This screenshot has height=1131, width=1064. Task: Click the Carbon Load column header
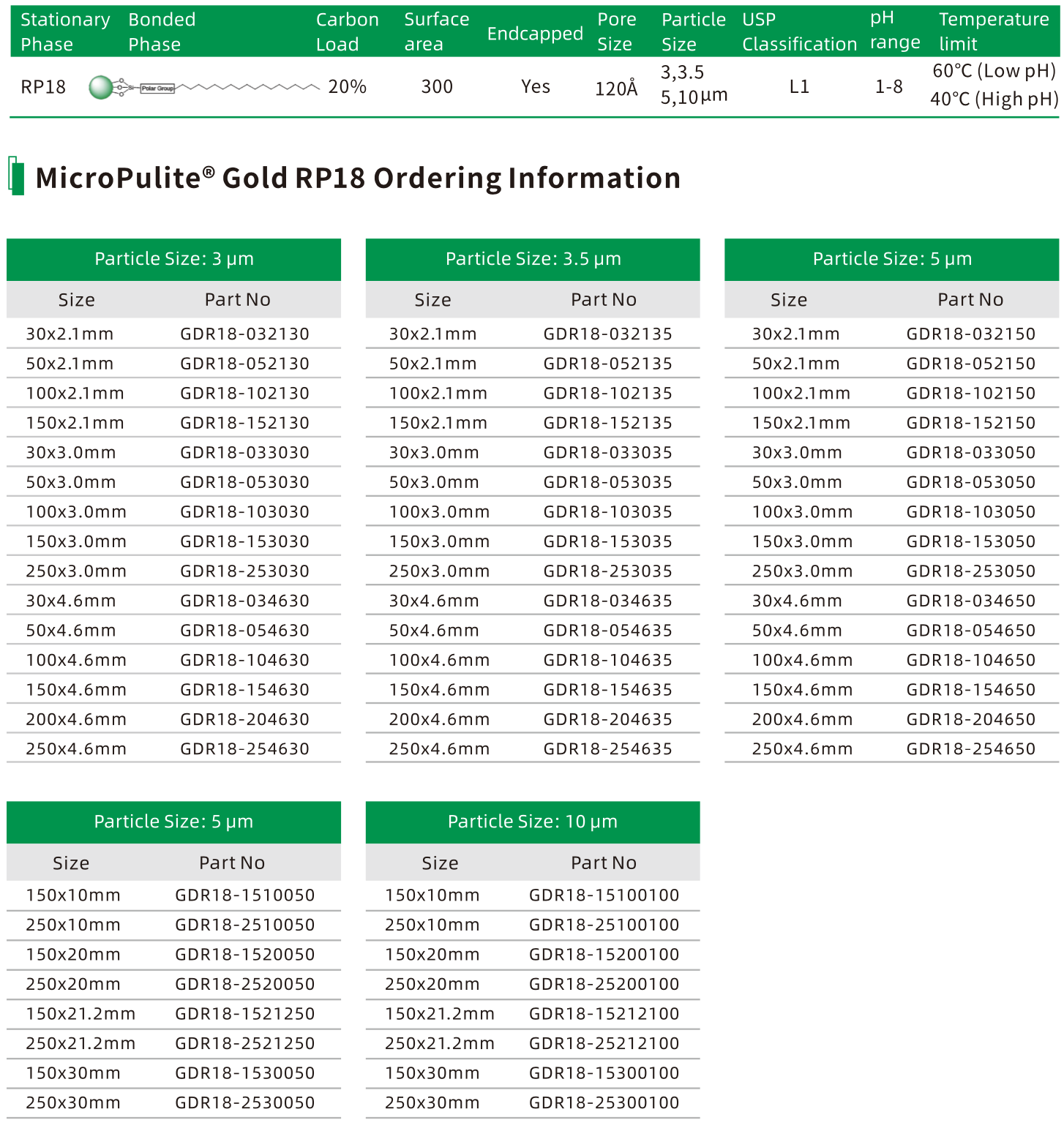[x=347, y=31]
